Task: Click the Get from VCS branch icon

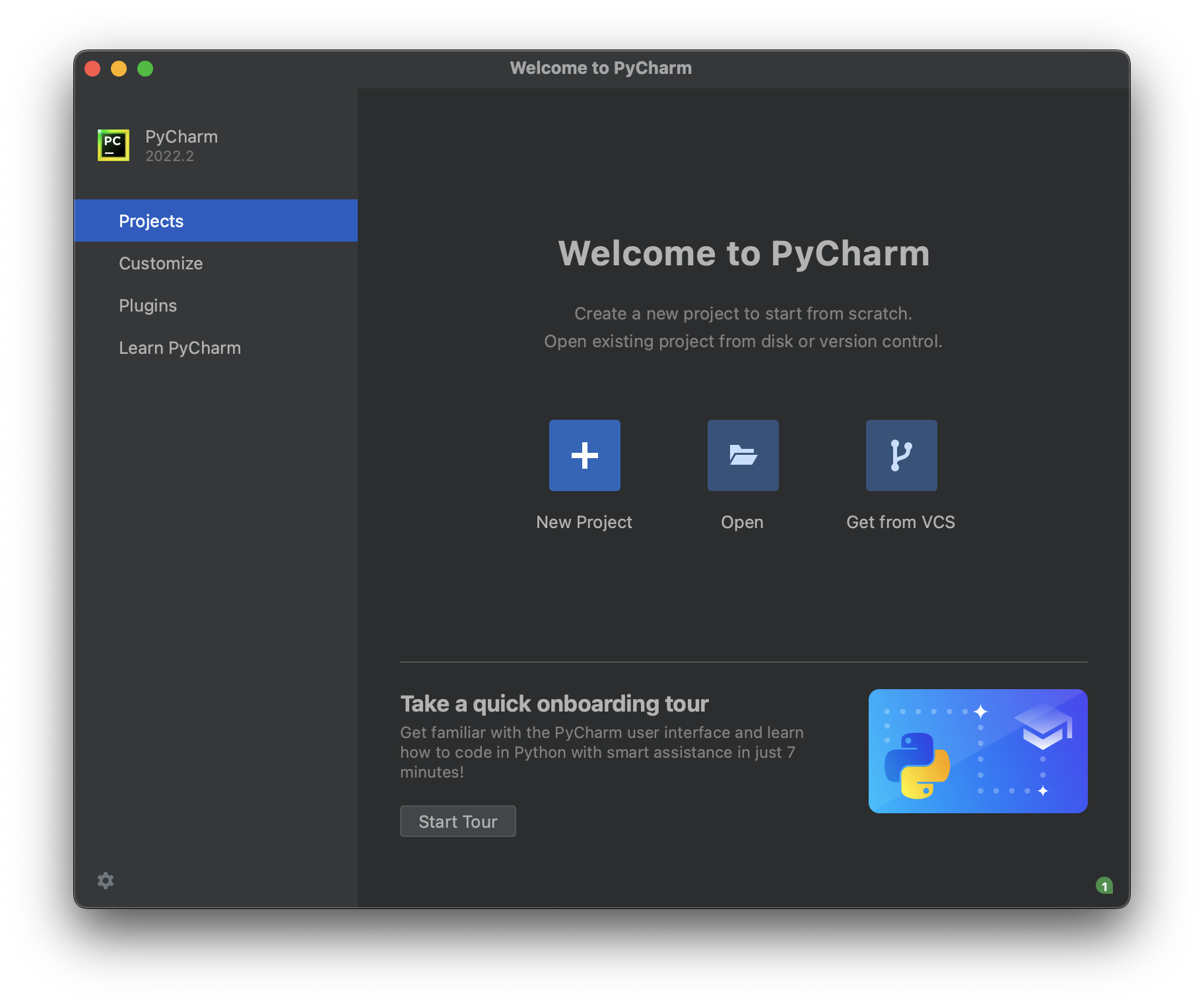Action: click(901, 455)
